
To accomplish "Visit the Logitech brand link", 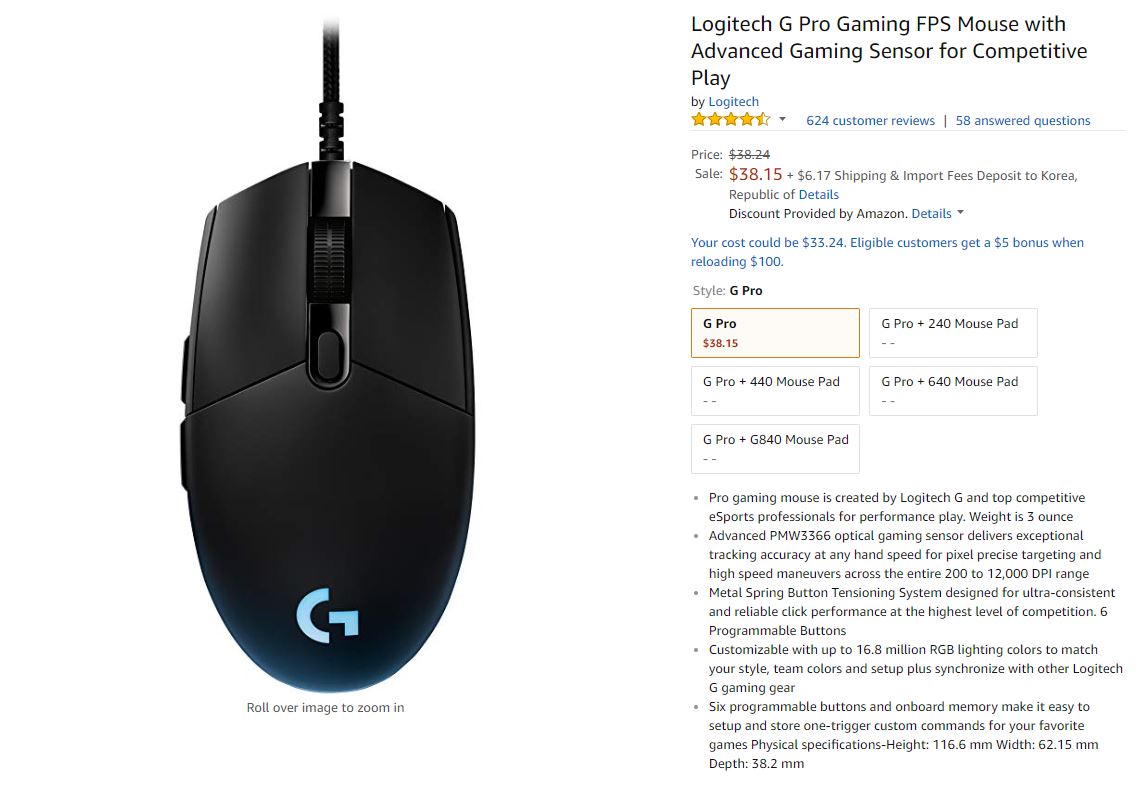I will coord(733,101).
